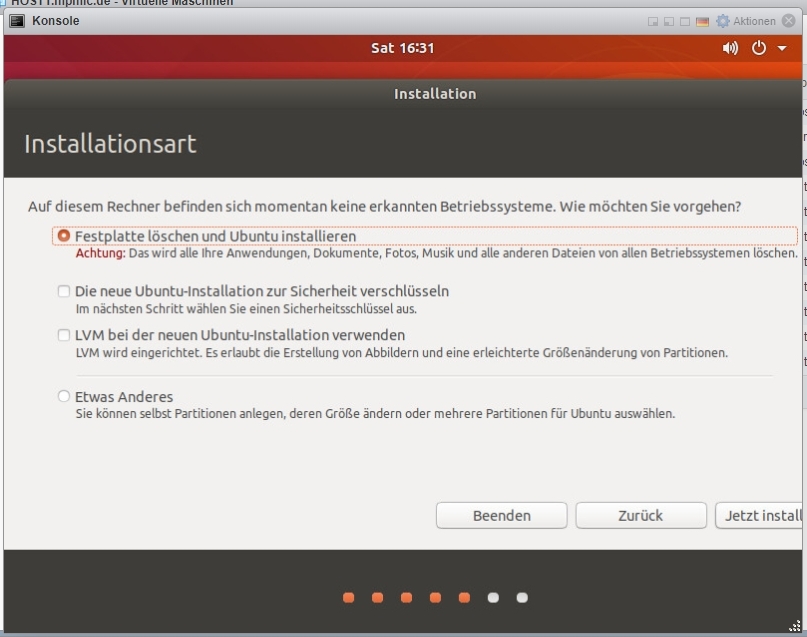
Task: Open the Sat 16:31 clock menu
Action: coord(402,48)
